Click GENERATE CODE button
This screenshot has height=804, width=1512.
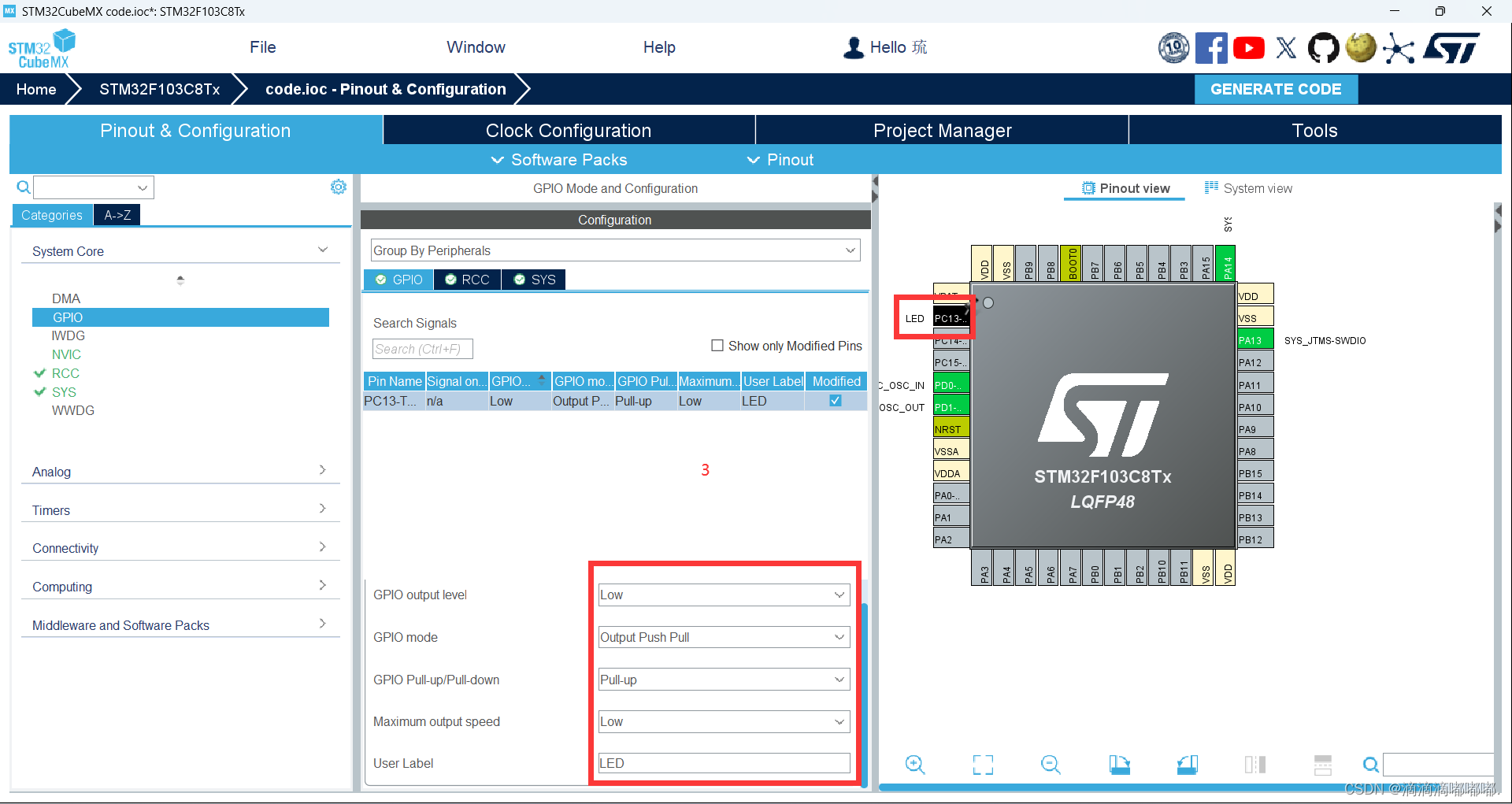click(1276, 89)
